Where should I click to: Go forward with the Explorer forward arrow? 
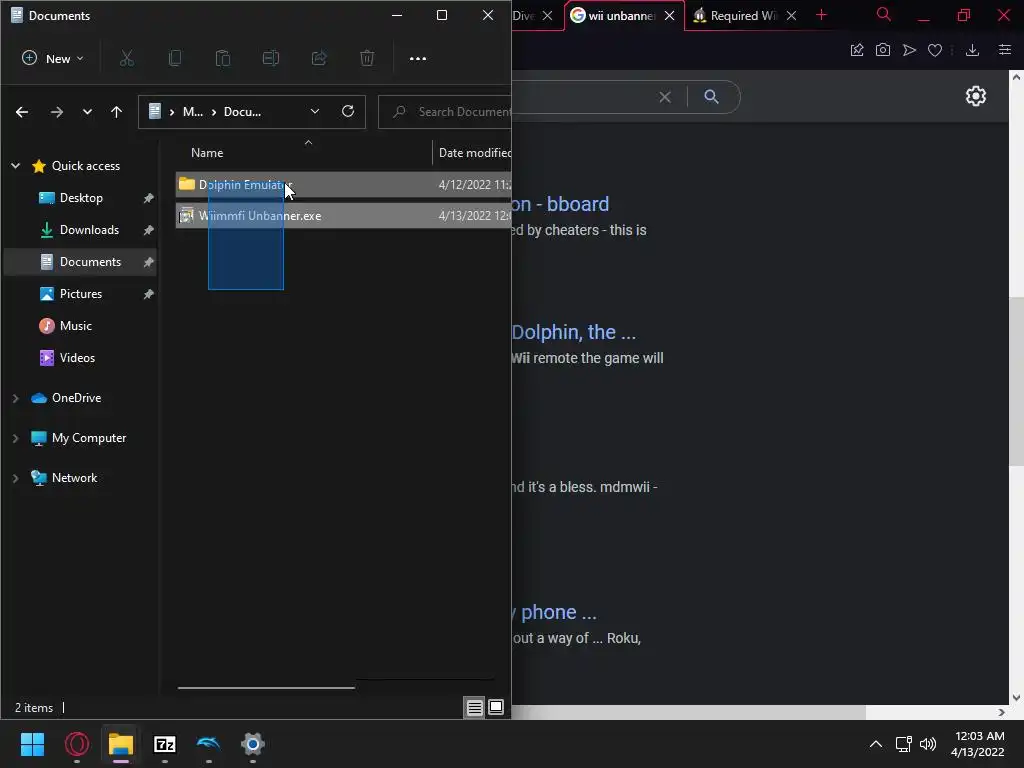pos(57,112)
